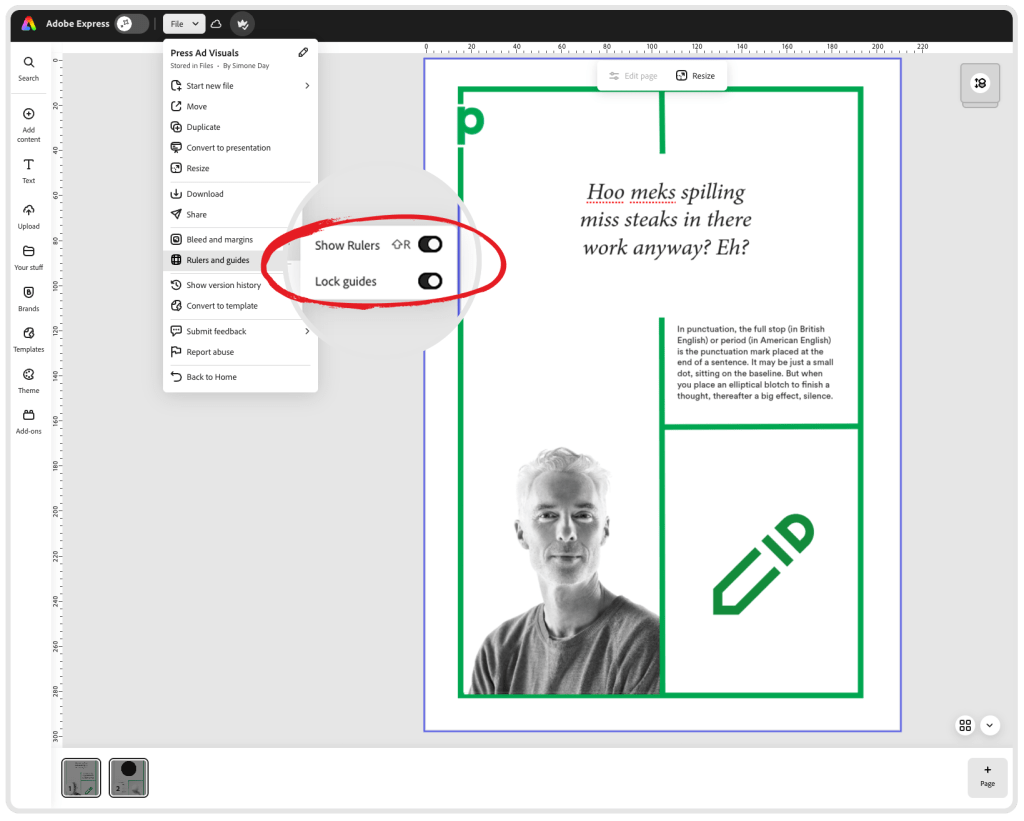Expand the Start new file submenu
The image size is (1024, 821).
[x=307, y=86]
